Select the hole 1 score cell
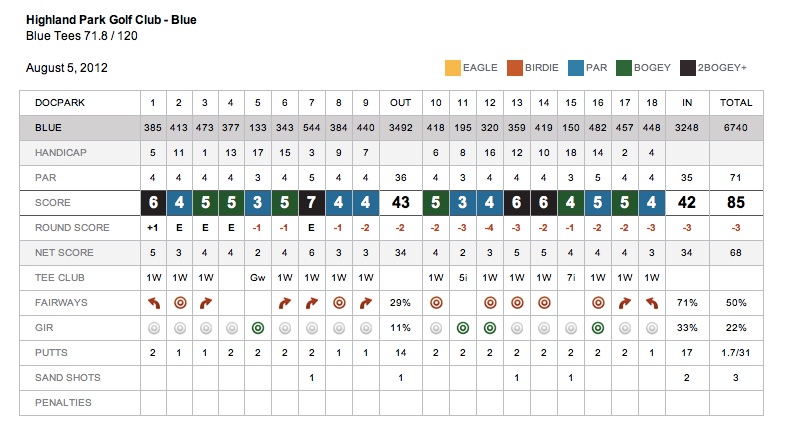 click(153, 202)
